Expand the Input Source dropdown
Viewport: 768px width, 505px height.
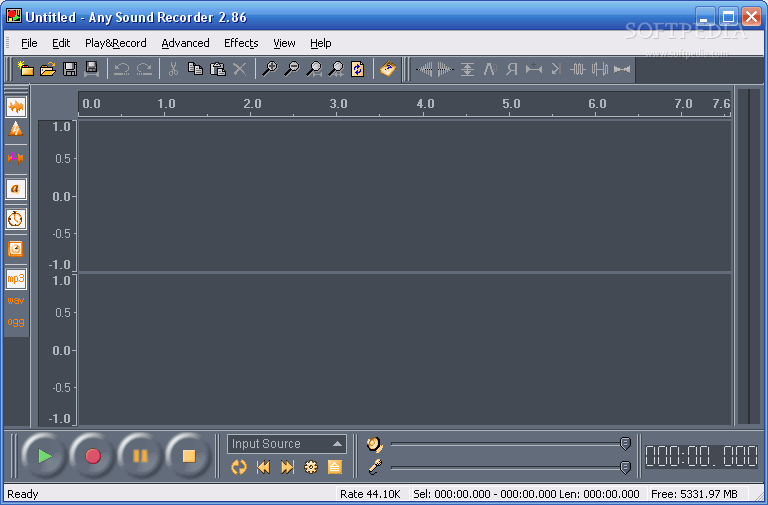coord(287,444)
